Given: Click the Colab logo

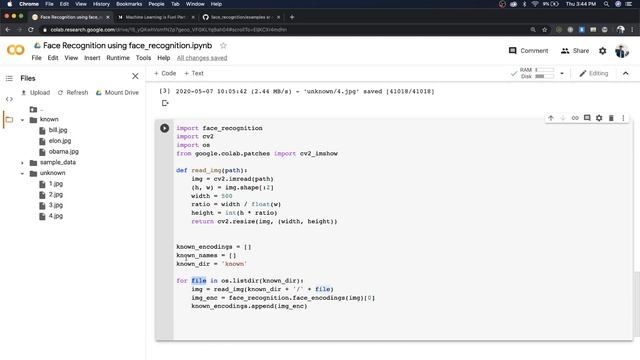Looking at the screenshot, I should click(x=16, y=50).
